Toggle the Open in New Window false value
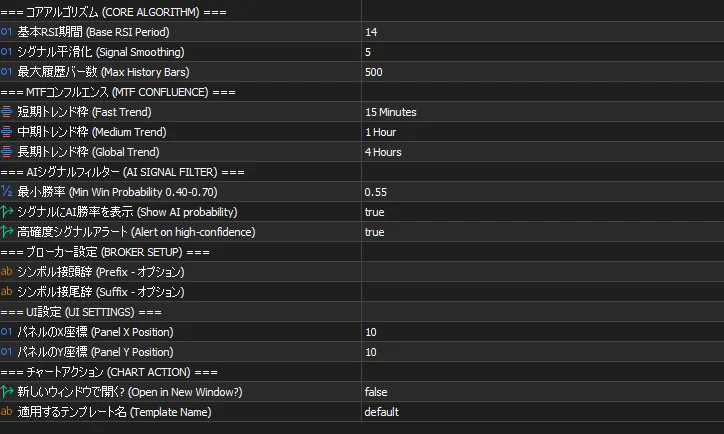724x434 pixels. coord(377,392)
